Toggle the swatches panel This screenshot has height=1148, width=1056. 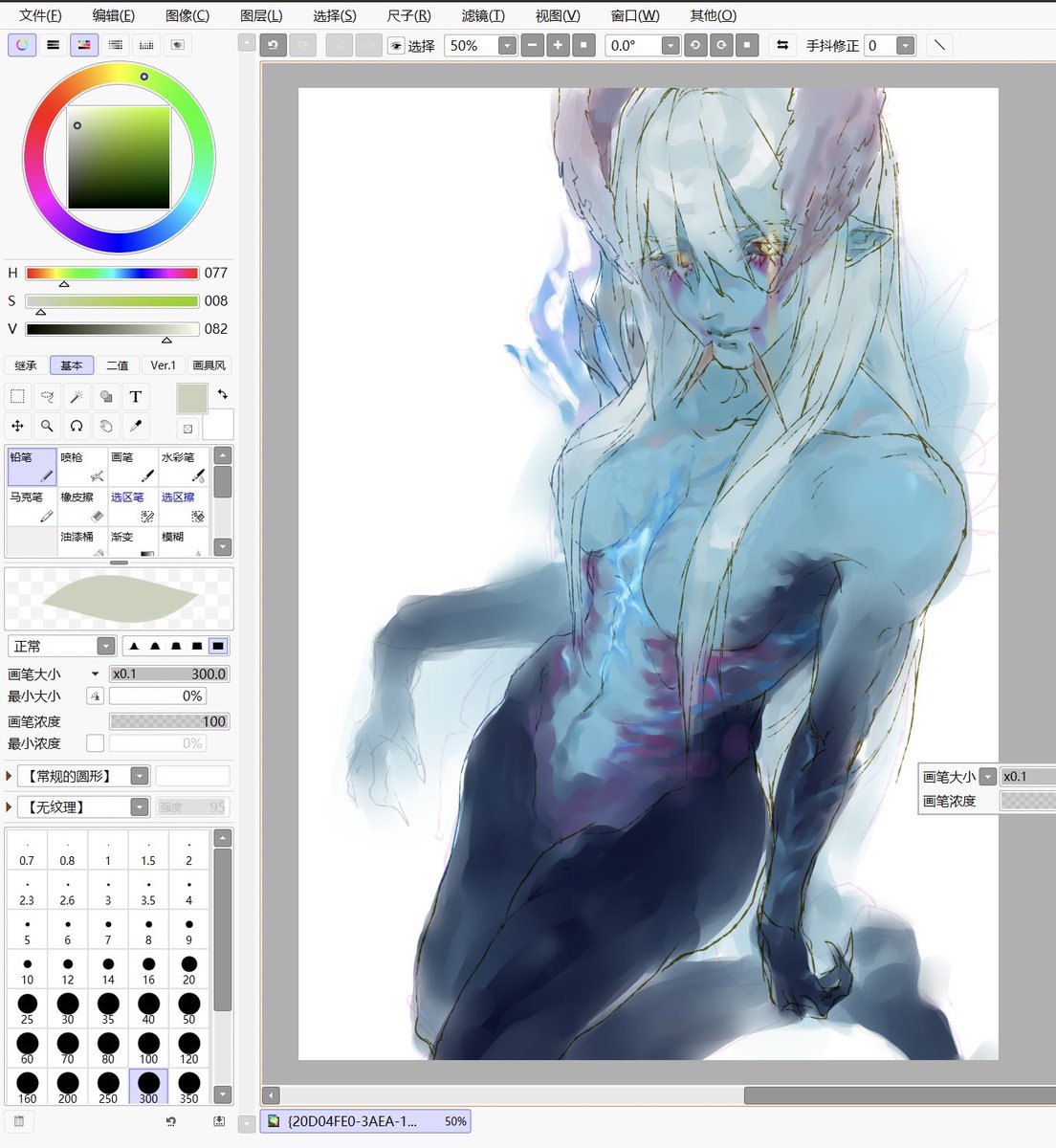click(x=146, y=44)
